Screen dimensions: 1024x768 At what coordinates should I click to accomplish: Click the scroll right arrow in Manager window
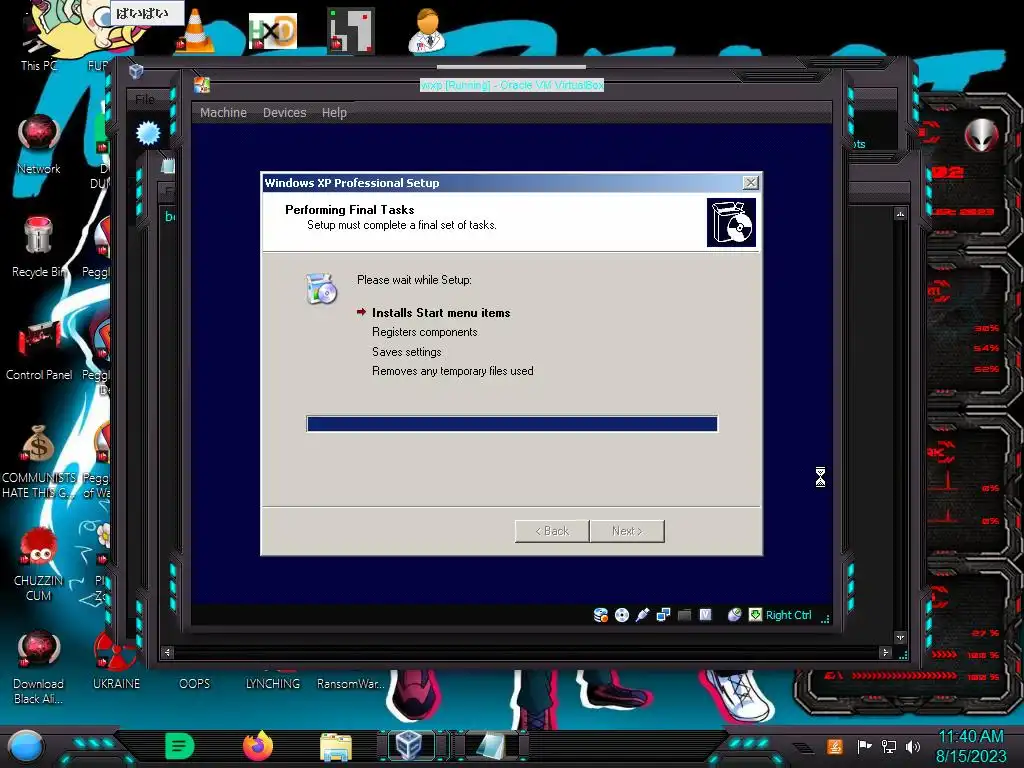(x=885, y=652)
